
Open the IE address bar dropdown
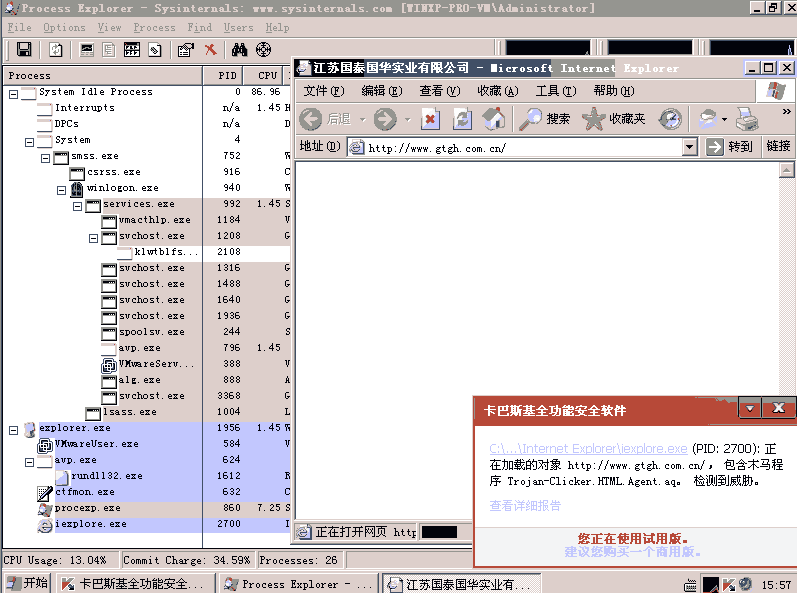689,147
